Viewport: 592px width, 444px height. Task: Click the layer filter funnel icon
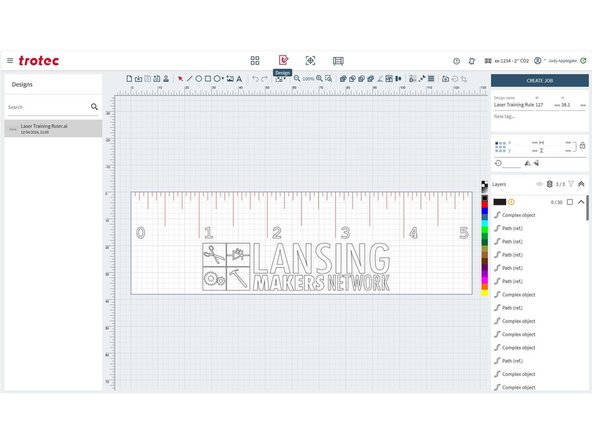tap(571, 184)
